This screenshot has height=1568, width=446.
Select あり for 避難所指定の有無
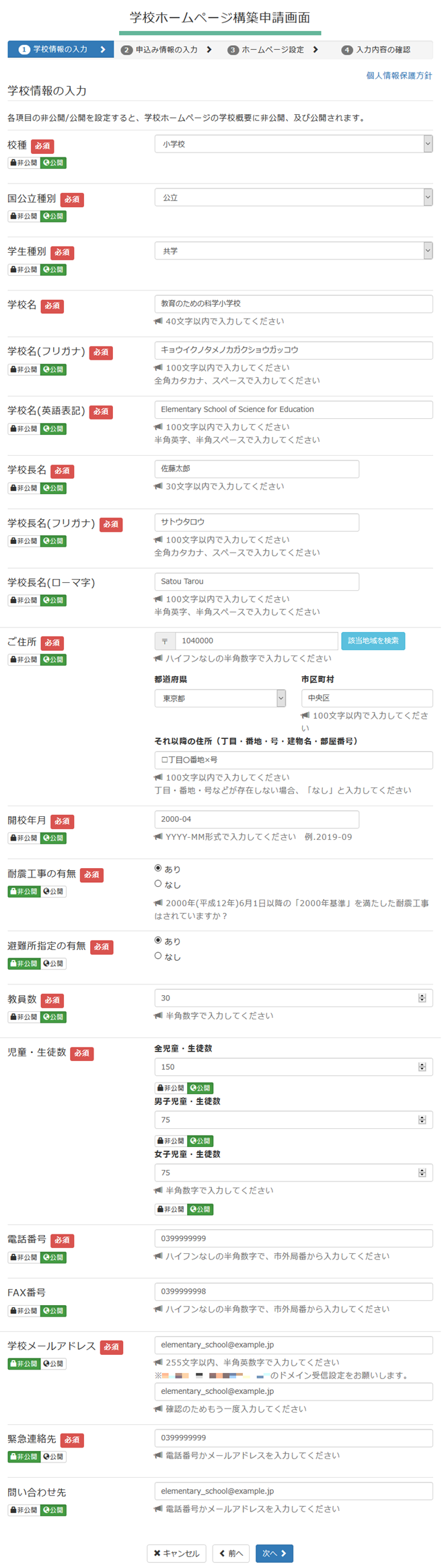pos(158,940)
